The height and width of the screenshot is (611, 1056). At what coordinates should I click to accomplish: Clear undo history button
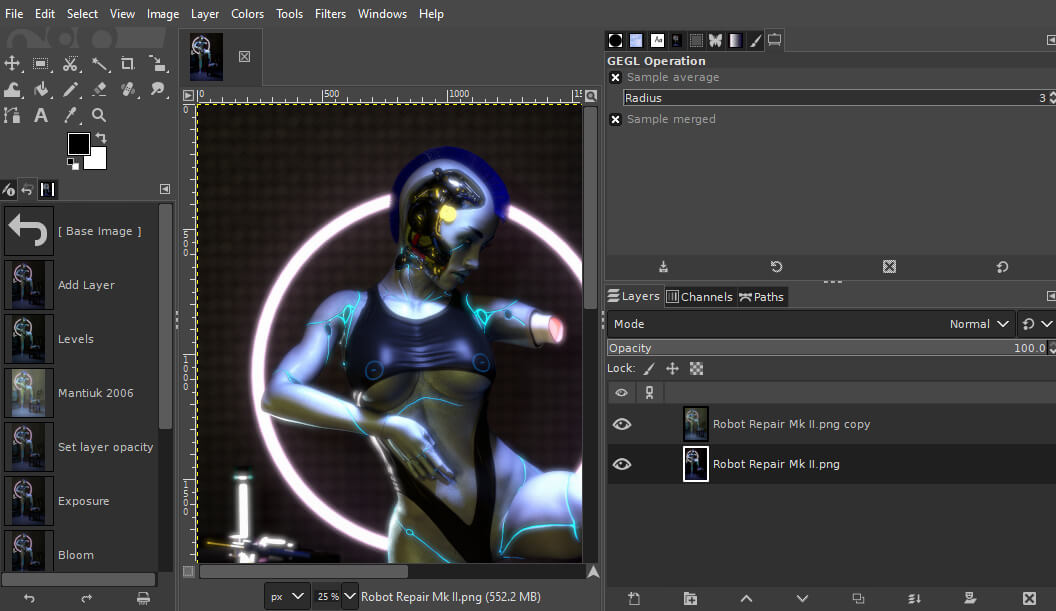click(143, 598)
